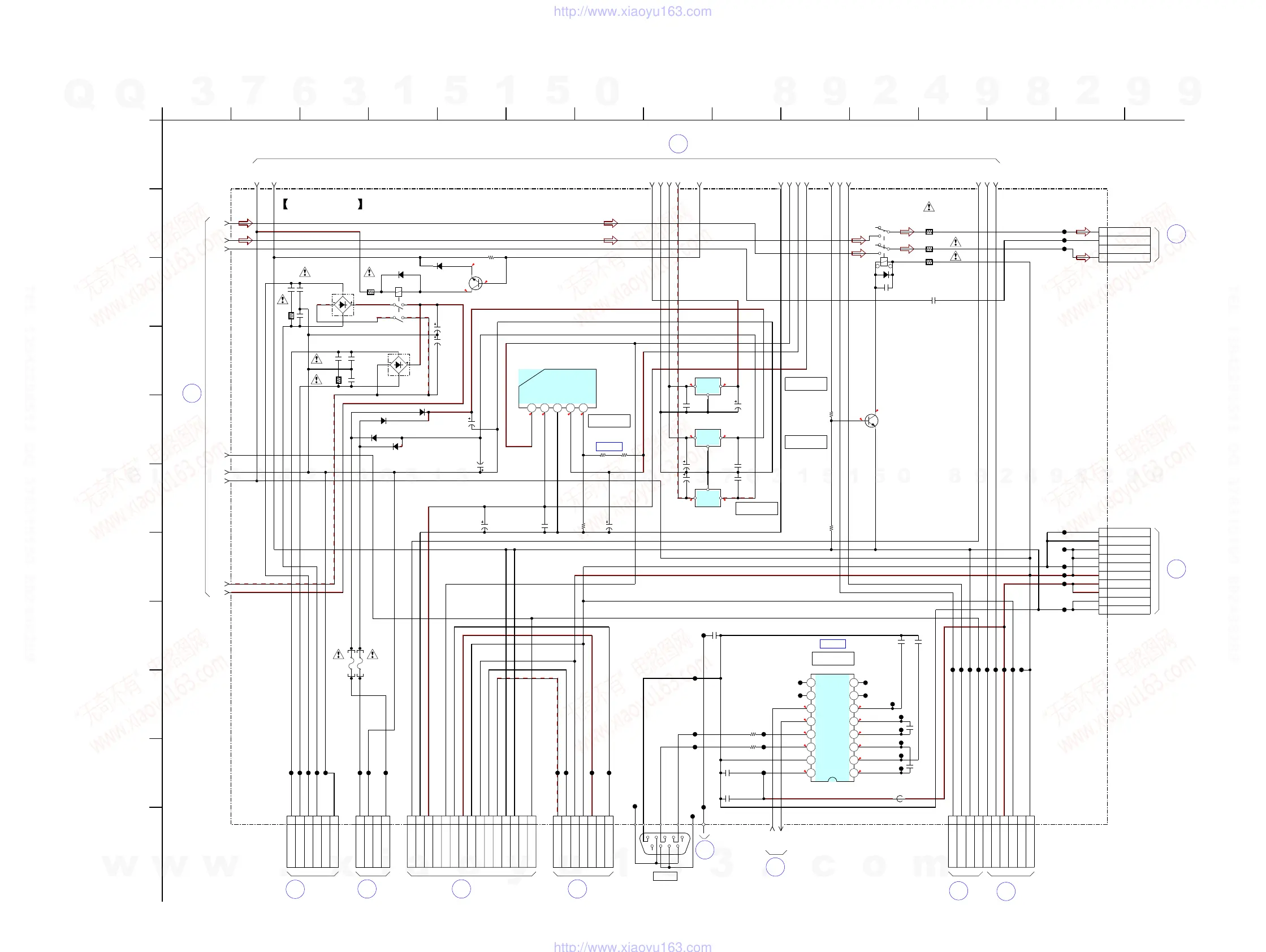Click the blue circle marker on left edge

tap(192, 393)
